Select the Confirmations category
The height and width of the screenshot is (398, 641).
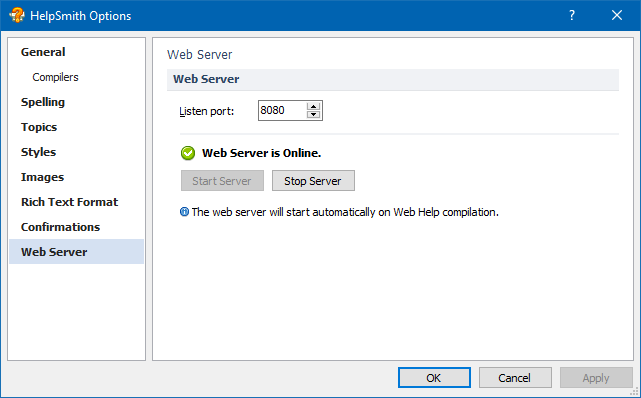[76, 227]
